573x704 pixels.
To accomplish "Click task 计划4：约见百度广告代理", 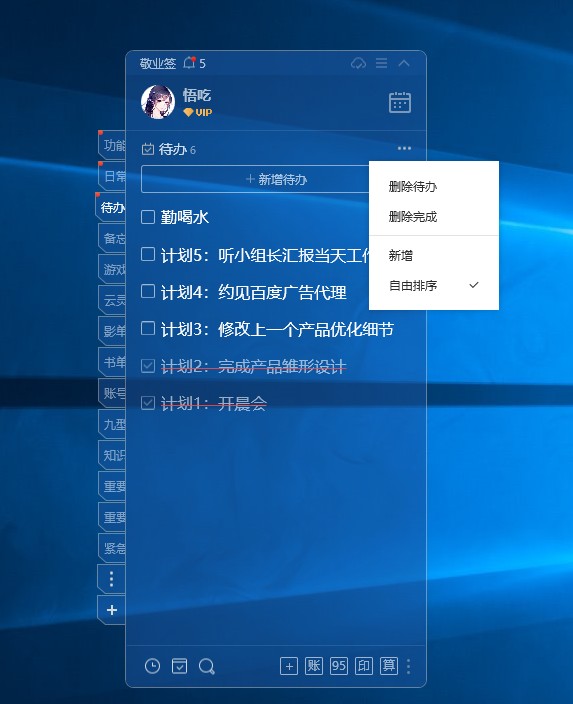I will (254, 292).
